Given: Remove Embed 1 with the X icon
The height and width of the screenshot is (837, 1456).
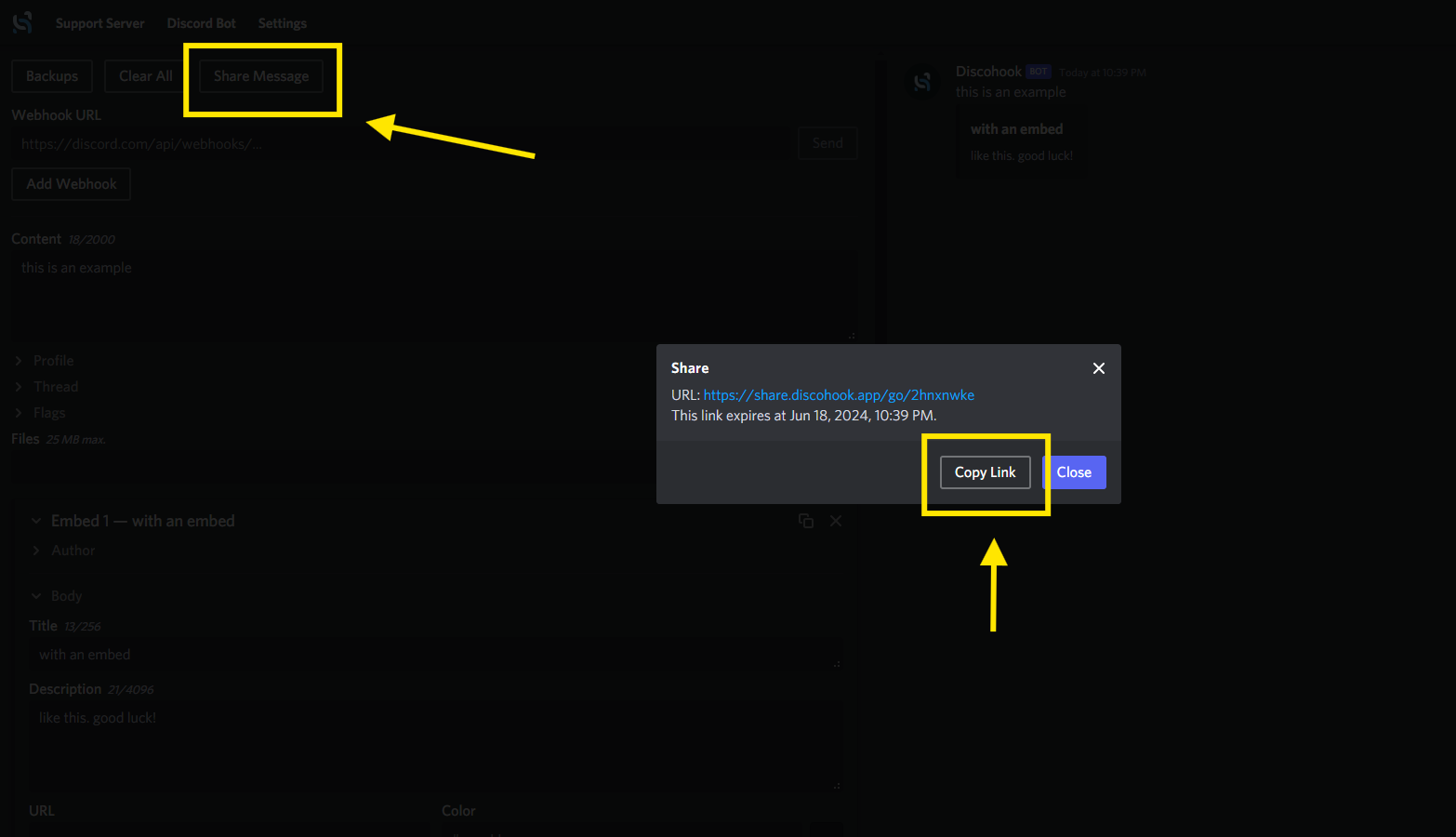Looking at the screenshot, I should point(836,521).
